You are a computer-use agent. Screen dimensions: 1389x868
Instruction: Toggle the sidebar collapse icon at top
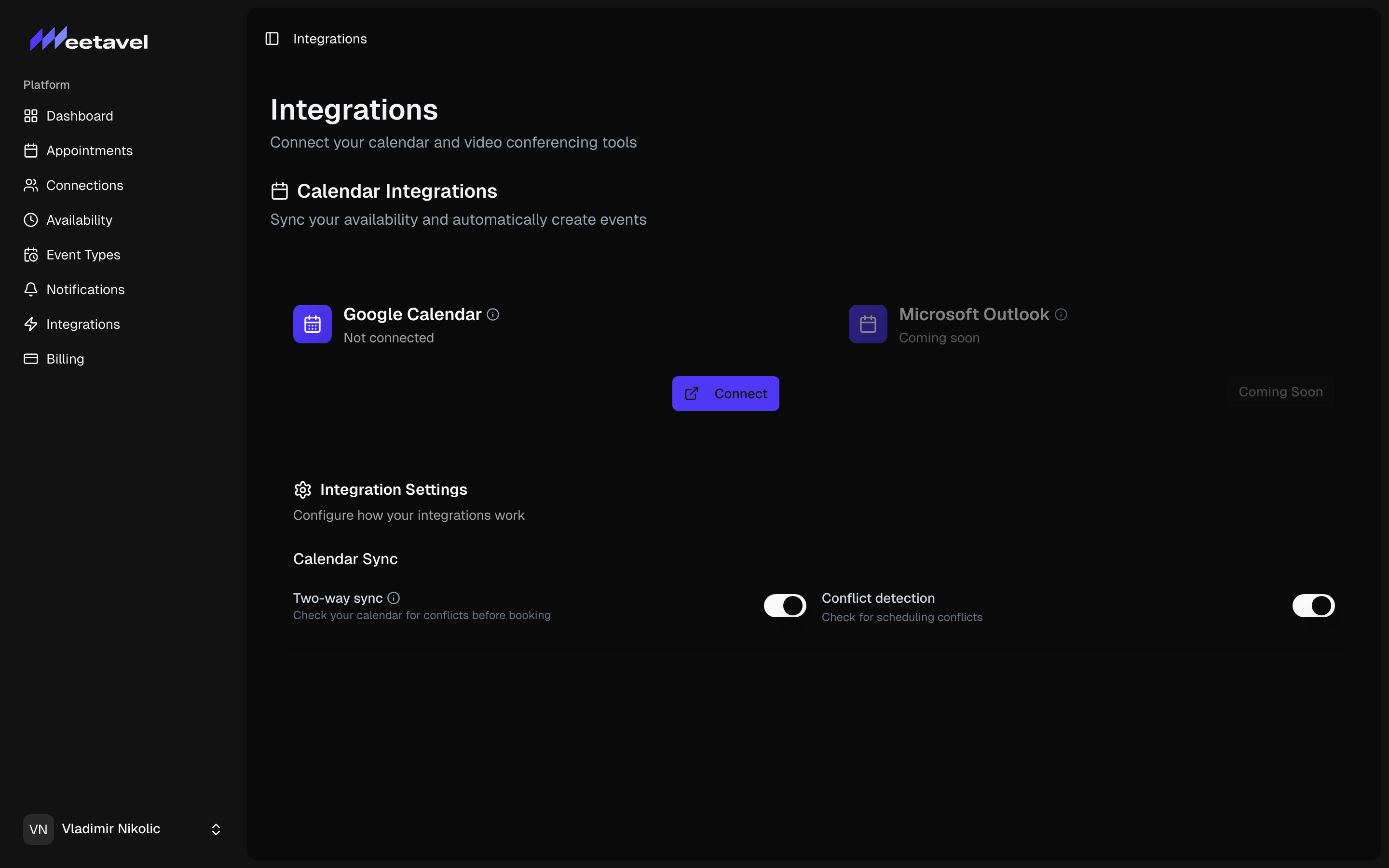click(272, 39)
